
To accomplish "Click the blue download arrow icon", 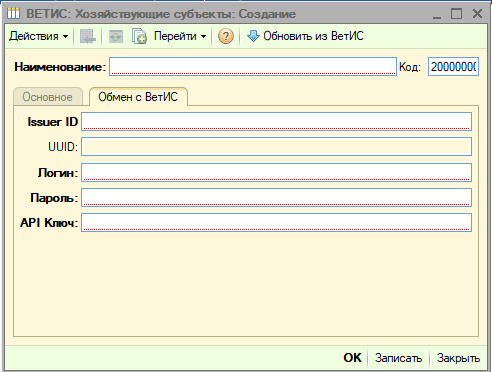I will (x=253, y=36).
